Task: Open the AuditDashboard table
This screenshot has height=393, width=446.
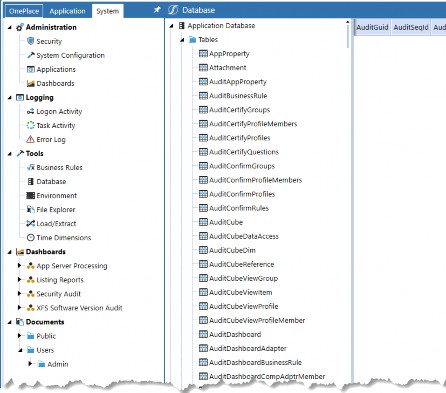Action: [235, 334]
